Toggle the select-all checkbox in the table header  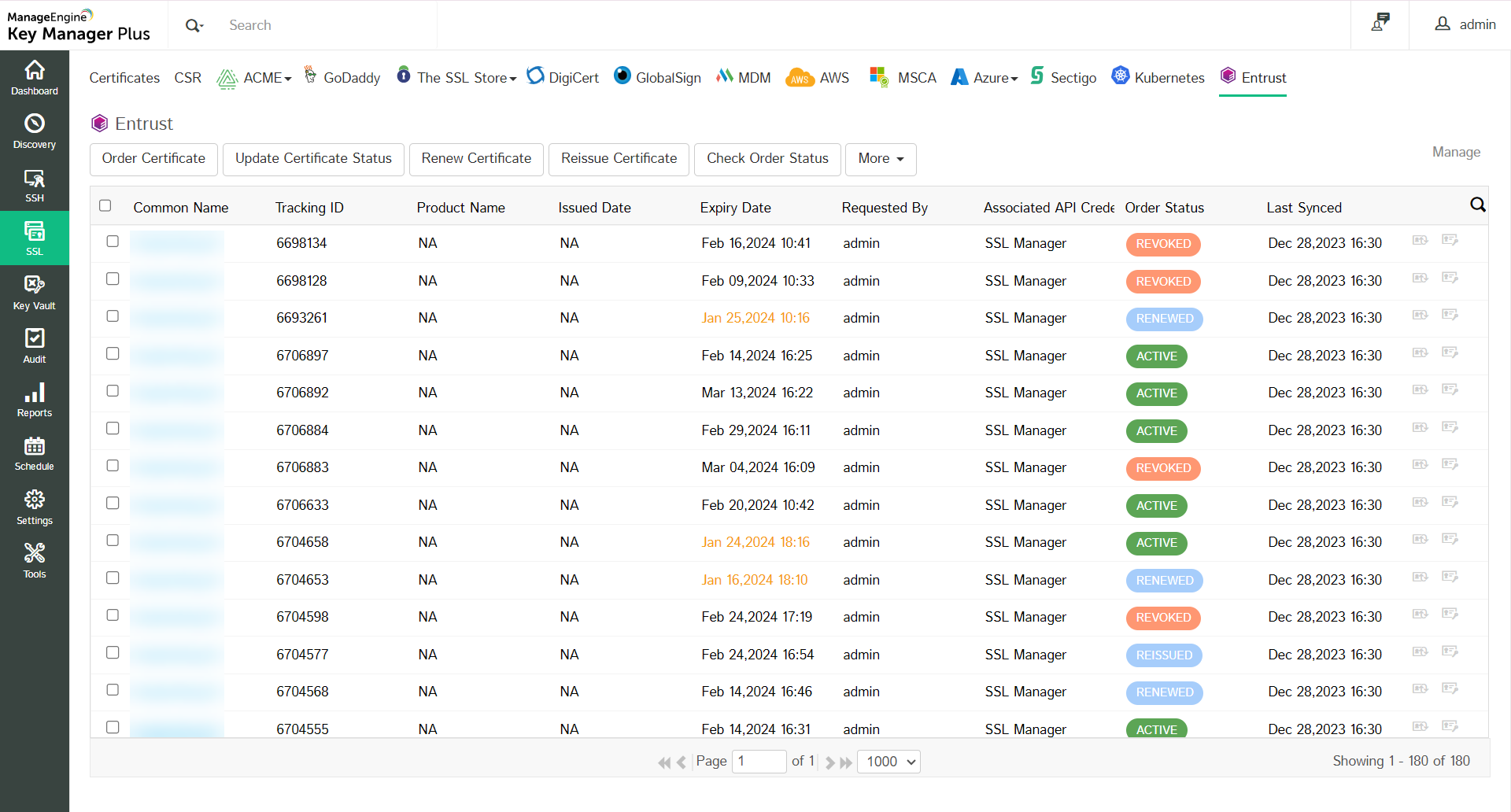click(105, 206)
